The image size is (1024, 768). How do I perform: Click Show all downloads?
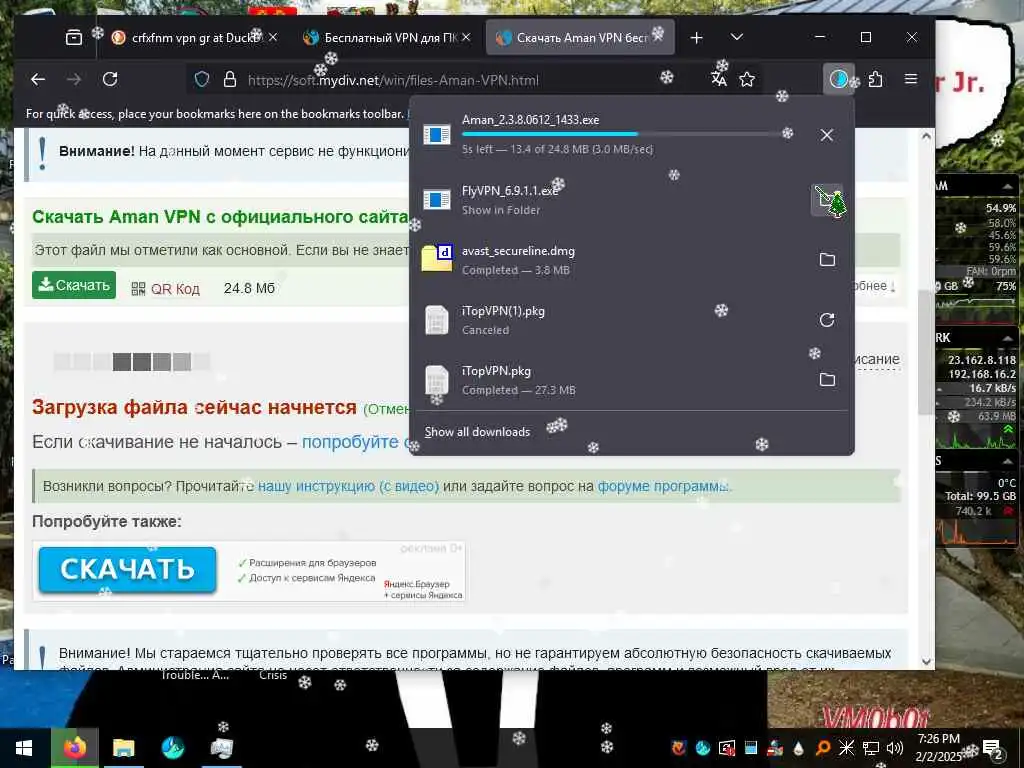point(477,432)
